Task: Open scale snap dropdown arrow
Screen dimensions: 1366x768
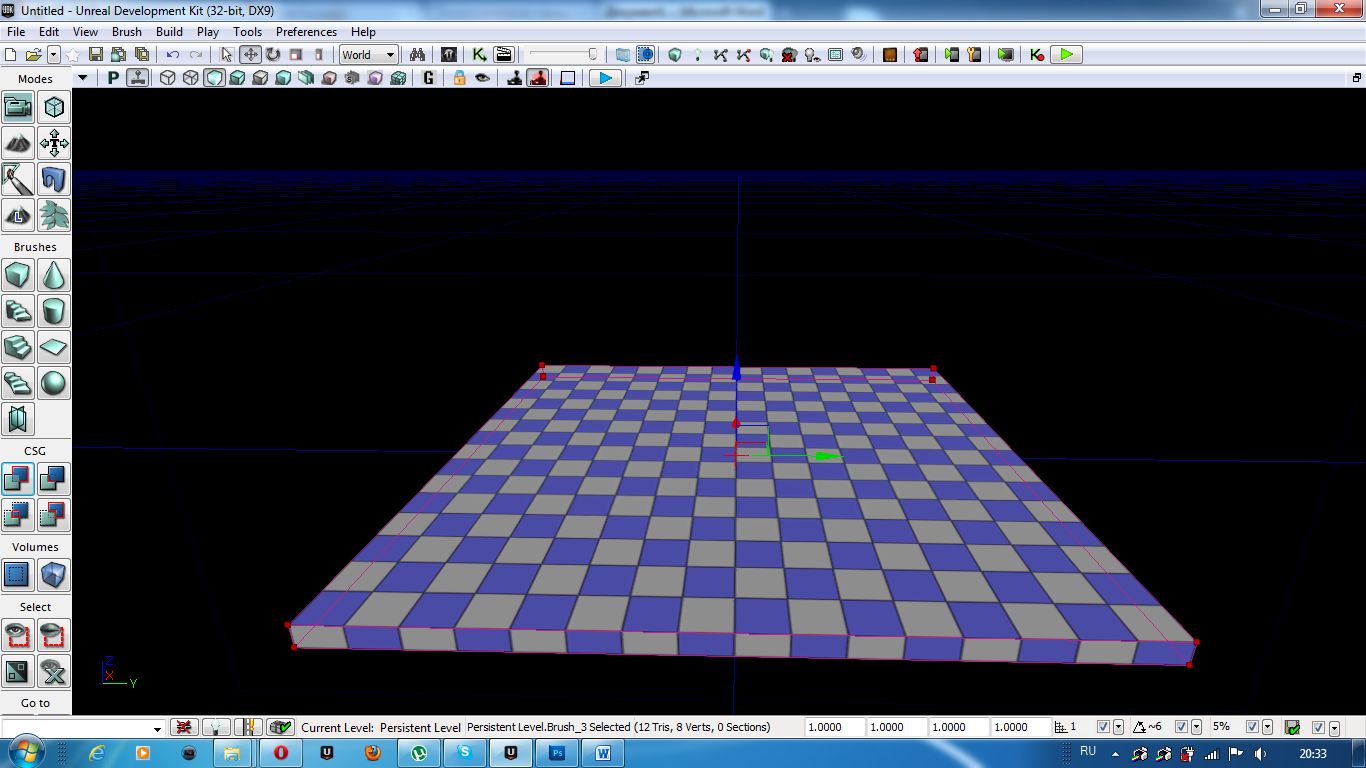Action: 1267,727
